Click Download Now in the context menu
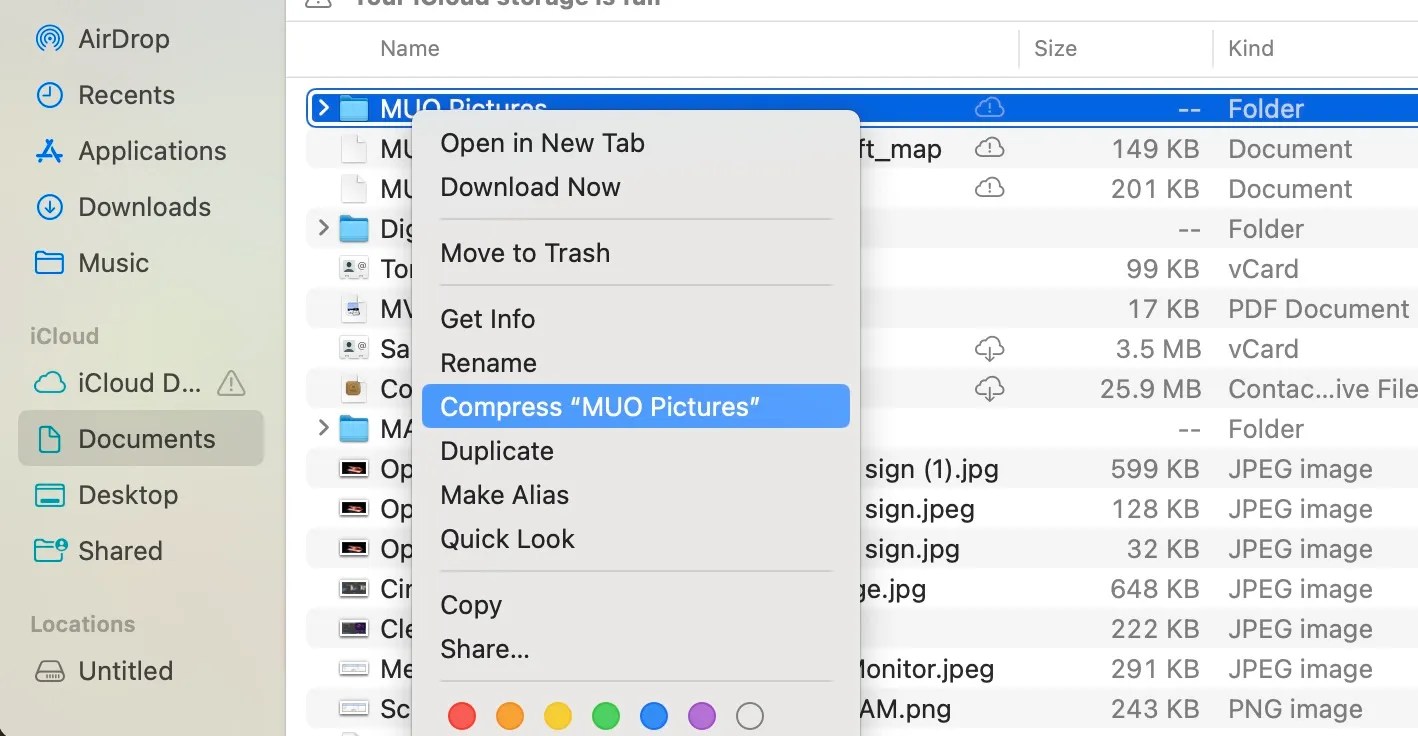 (530, 187)
